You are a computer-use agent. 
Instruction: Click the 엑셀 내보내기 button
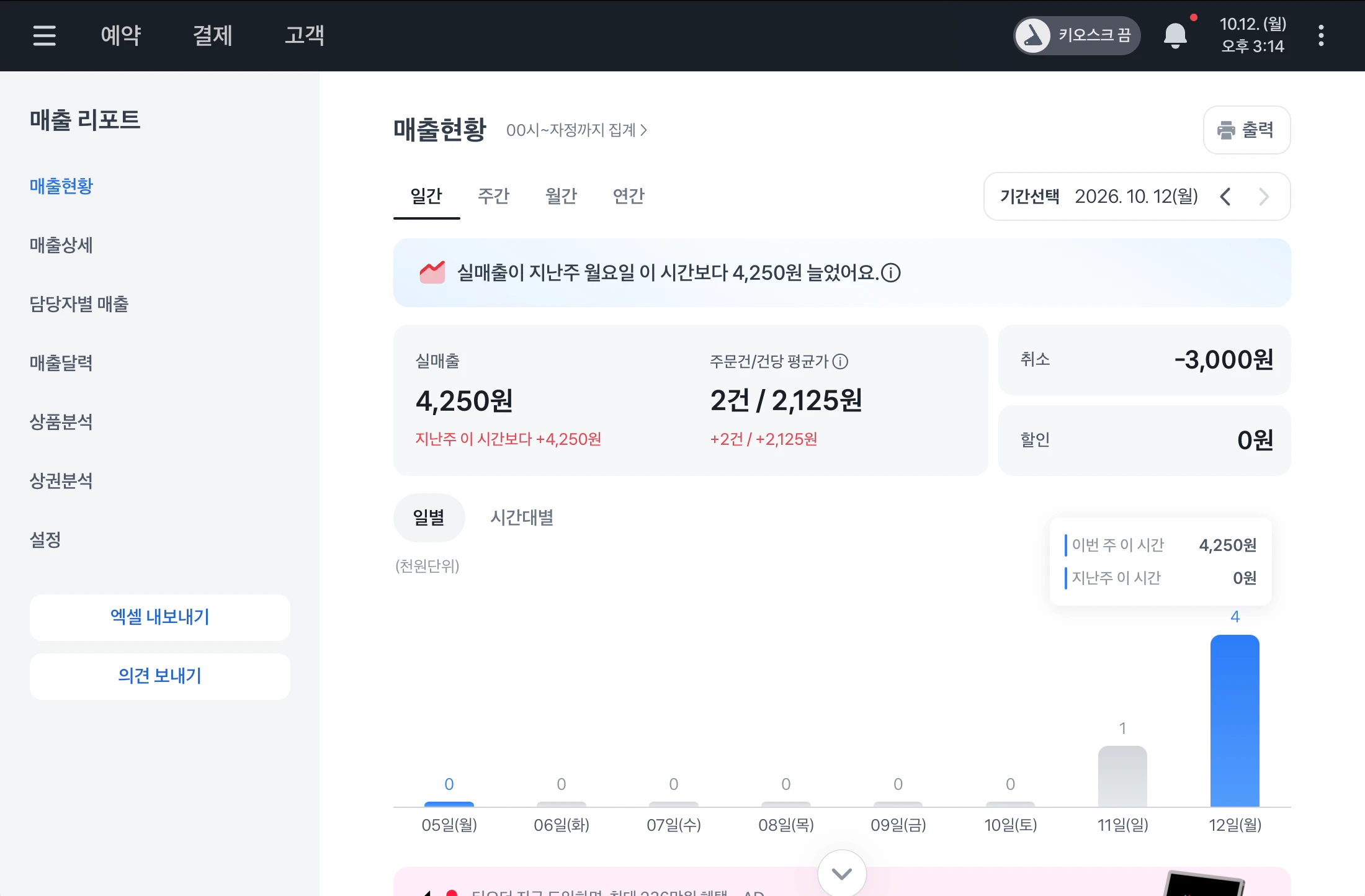pos(160,617)
